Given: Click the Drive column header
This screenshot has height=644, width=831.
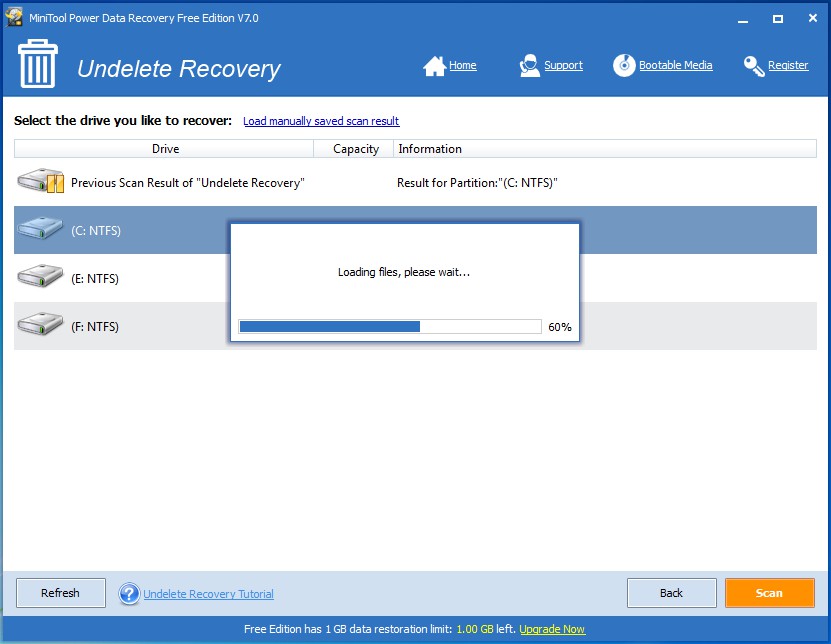Looking at the screenshot, I should 164,149.
